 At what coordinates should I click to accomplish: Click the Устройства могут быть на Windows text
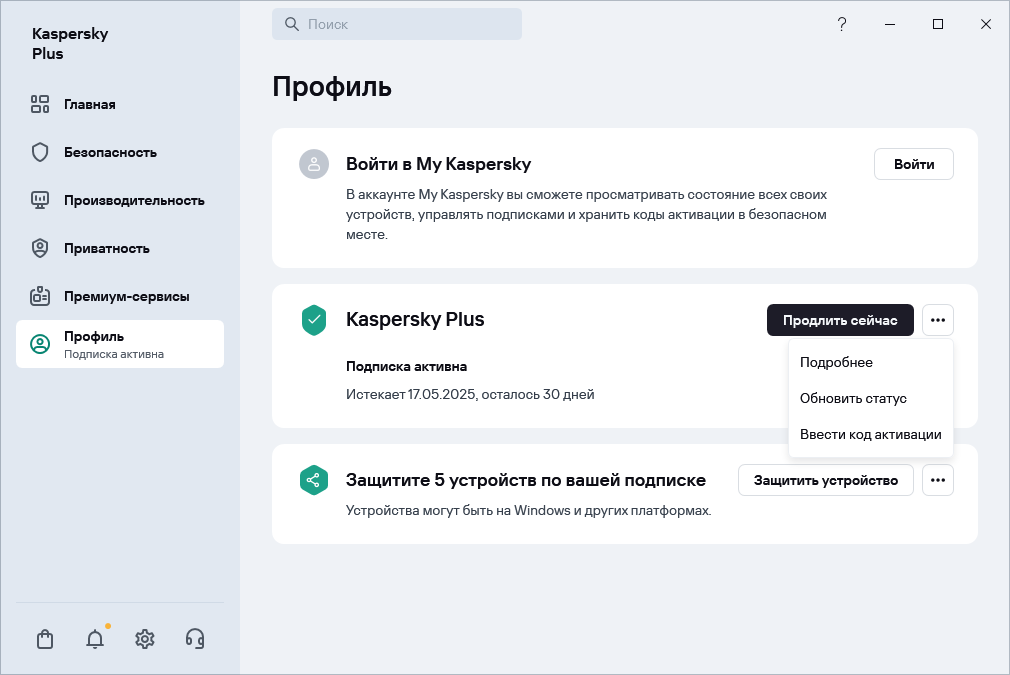click(528, 511)
